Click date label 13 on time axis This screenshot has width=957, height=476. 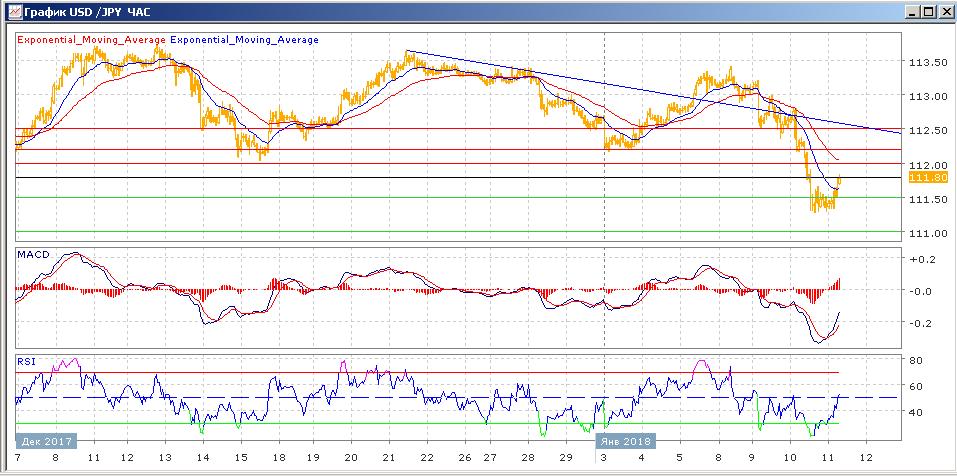click(x=165, y=457)
